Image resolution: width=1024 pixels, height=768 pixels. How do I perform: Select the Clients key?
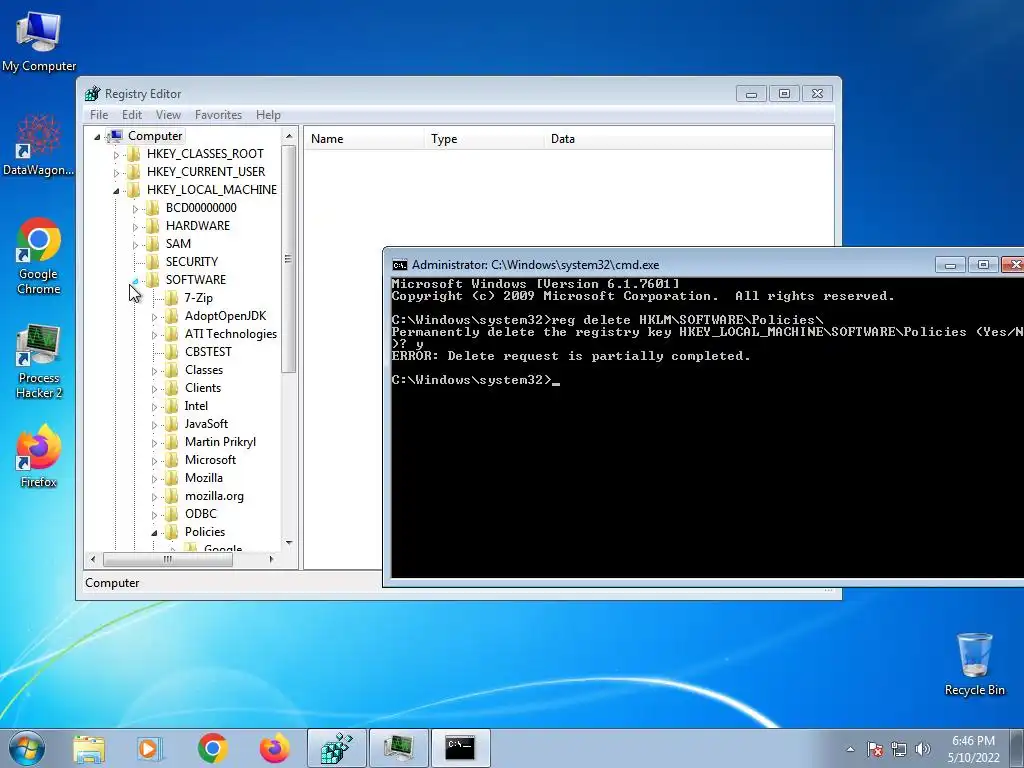[x=202, y=388]
